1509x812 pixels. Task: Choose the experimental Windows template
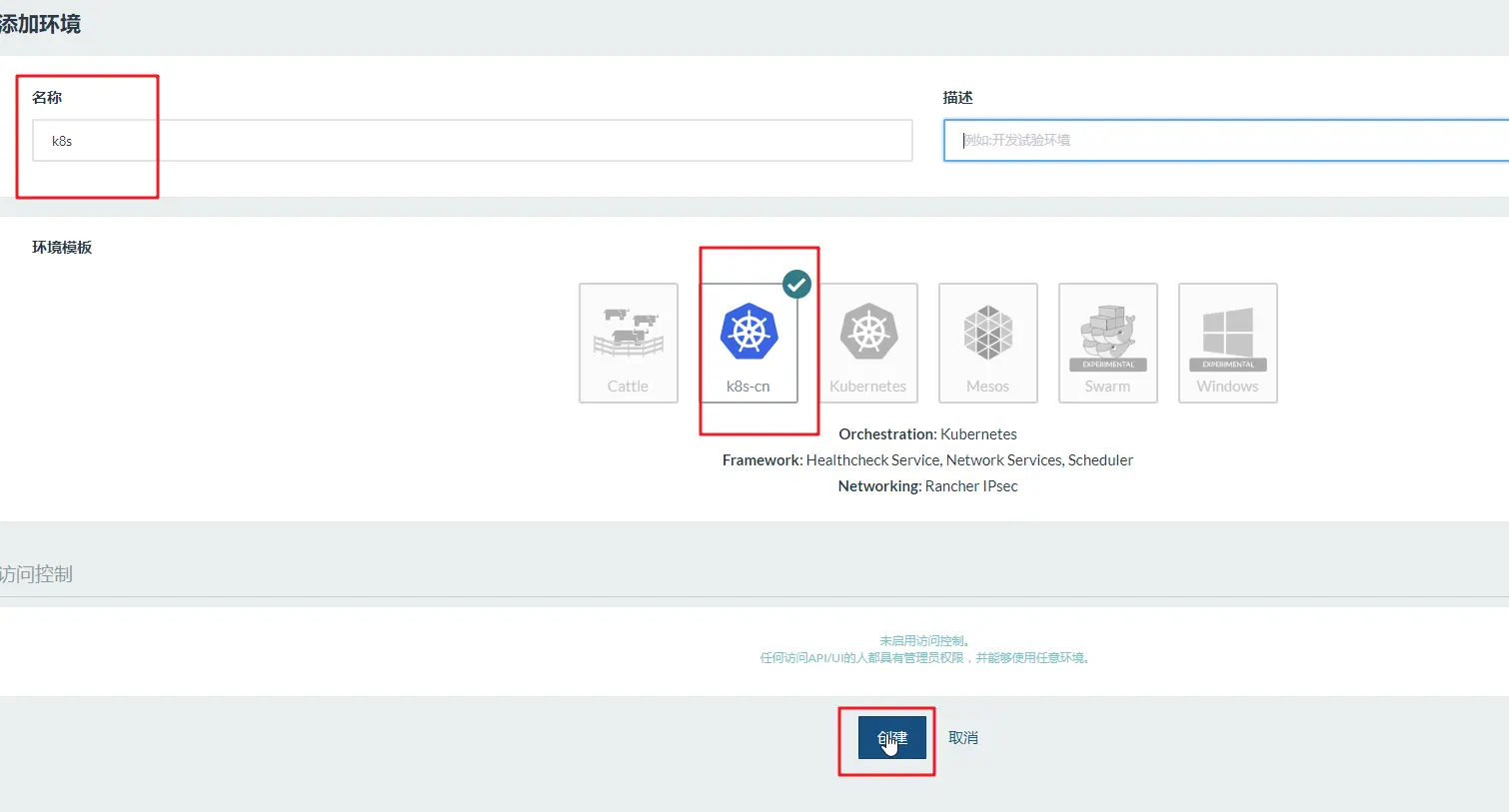click(x=1228, y=343)
